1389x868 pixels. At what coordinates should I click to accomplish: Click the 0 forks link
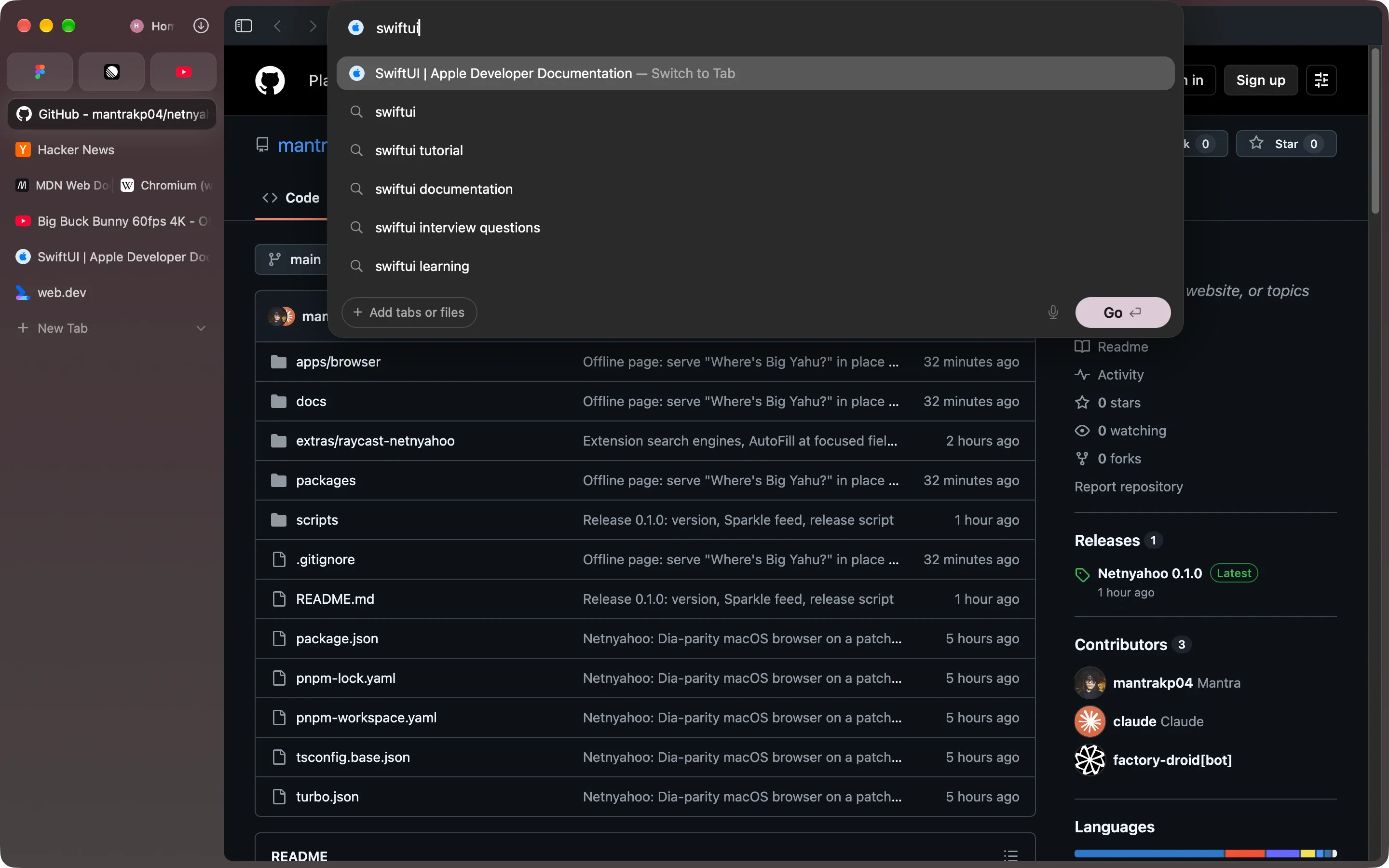pos(1108,459)
